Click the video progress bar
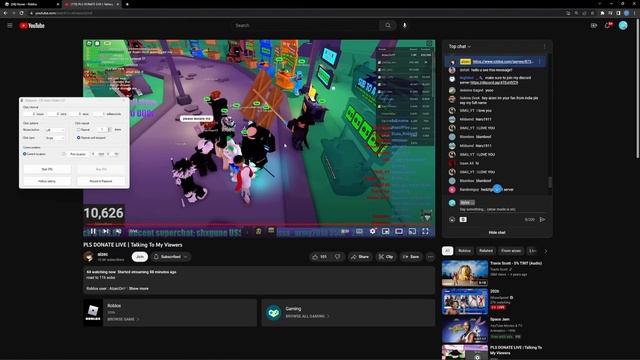Image resolution: width=640 pixels, height=360 pixels. pos(259,224)
